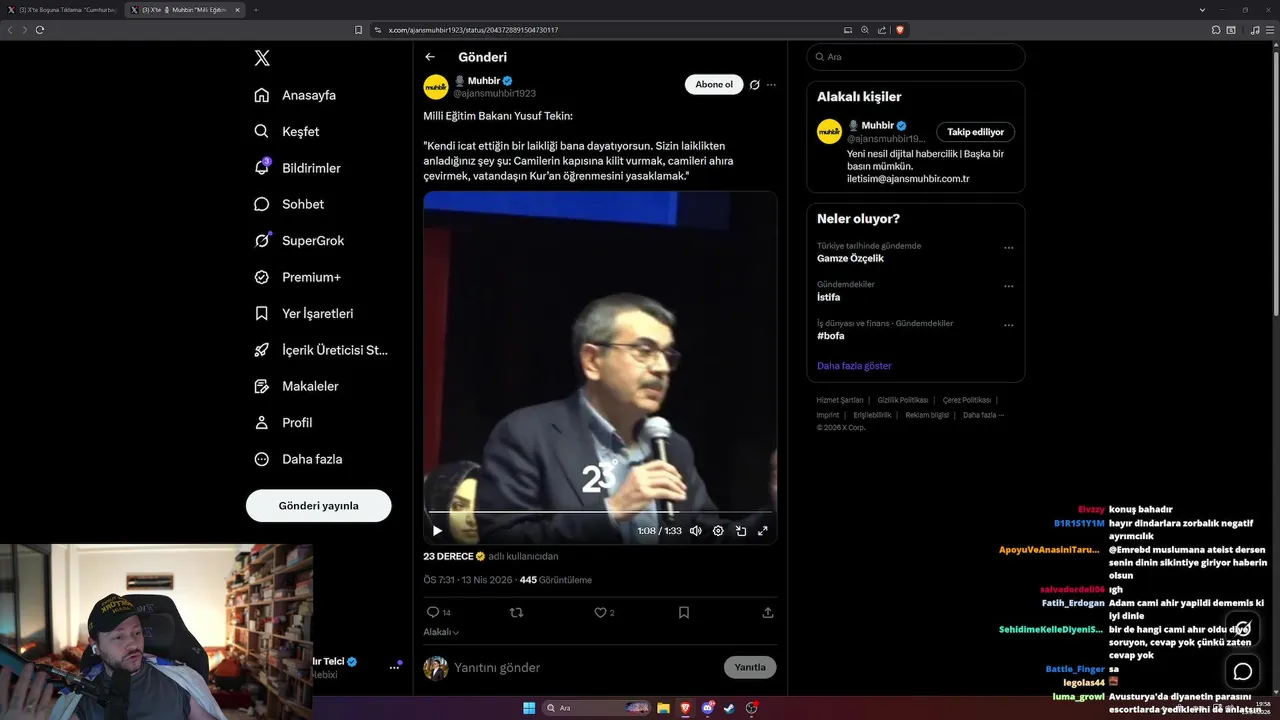The width and height of the screenshot is (1280, 720).
Task: Reload the page
Action: point(40,30)
